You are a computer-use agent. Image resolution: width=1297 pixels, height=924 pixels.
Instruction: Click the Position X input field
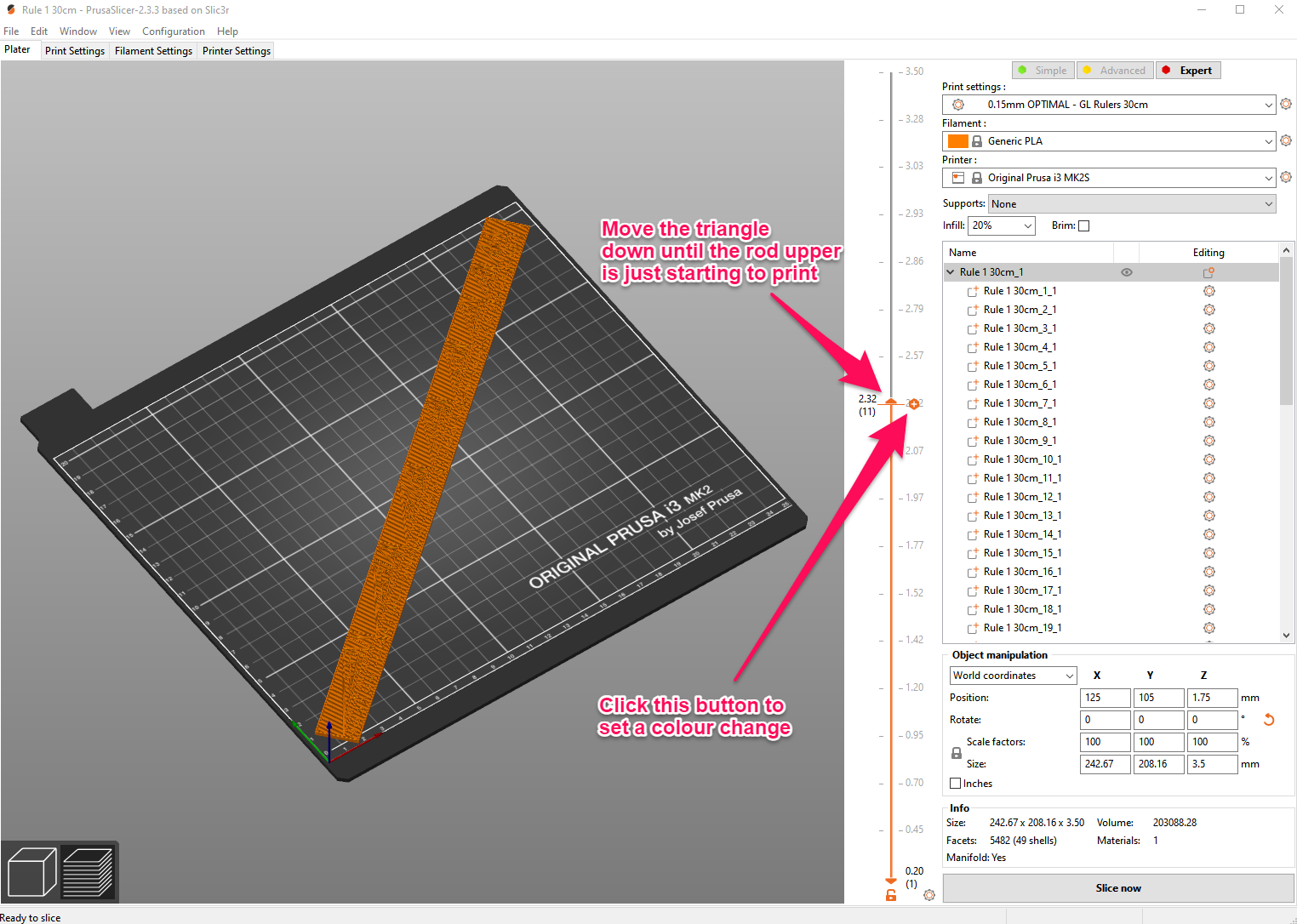(x=1106, y=698)
